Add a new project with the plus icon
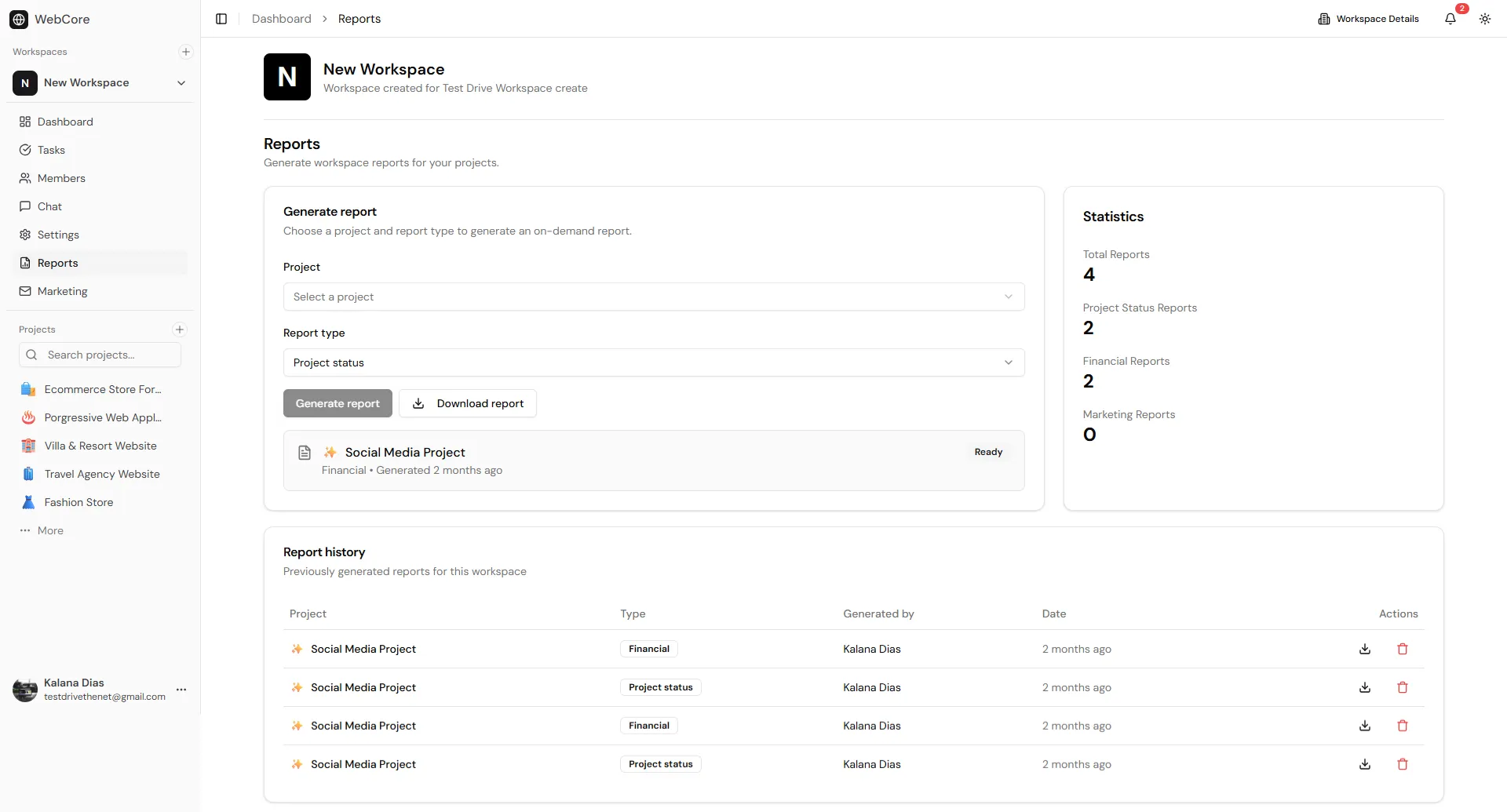This screenshot has height=812, width=1507. 179,329
